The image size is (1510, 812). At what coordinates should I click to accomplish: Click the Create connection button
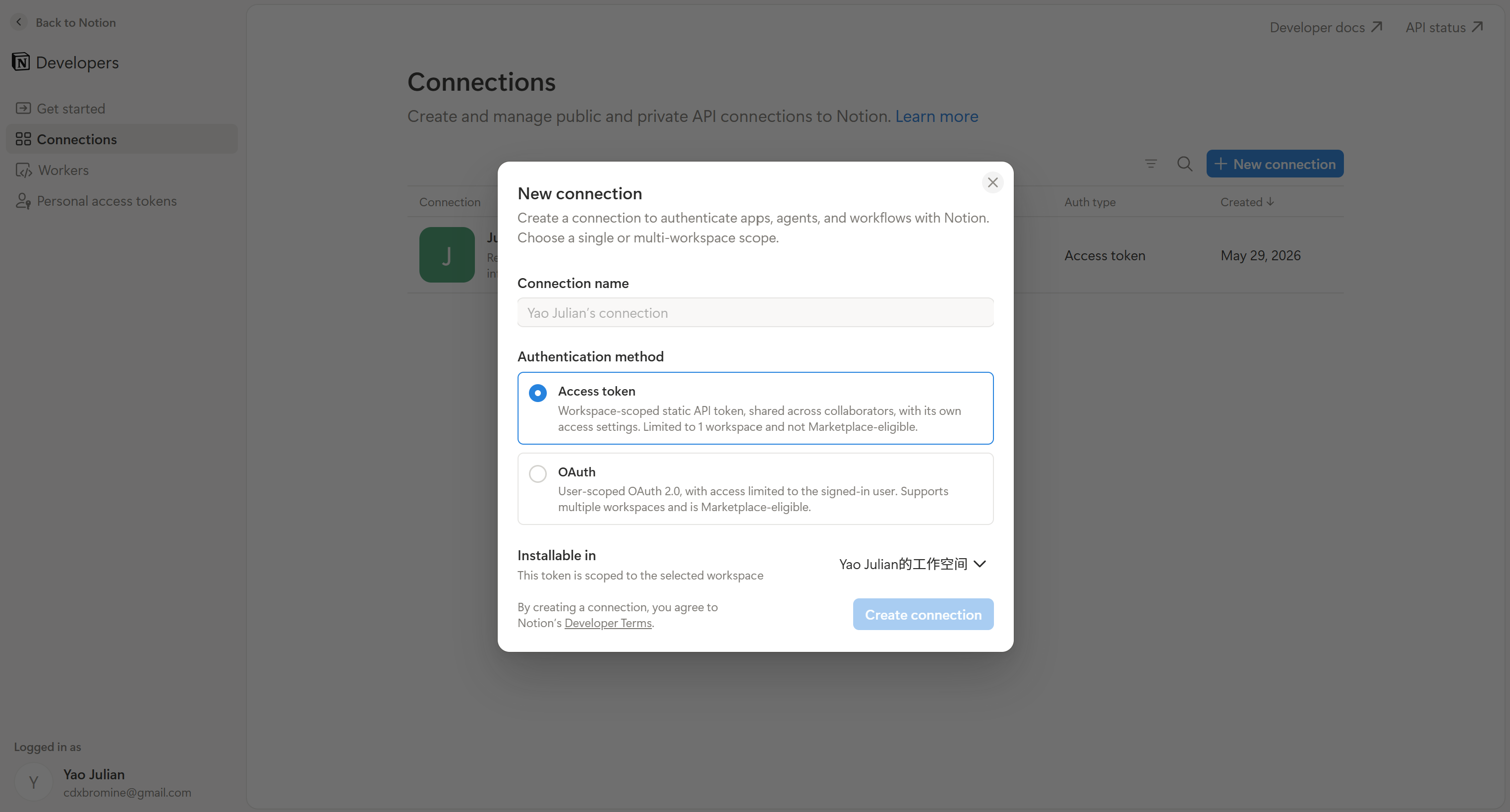[923, 614]
